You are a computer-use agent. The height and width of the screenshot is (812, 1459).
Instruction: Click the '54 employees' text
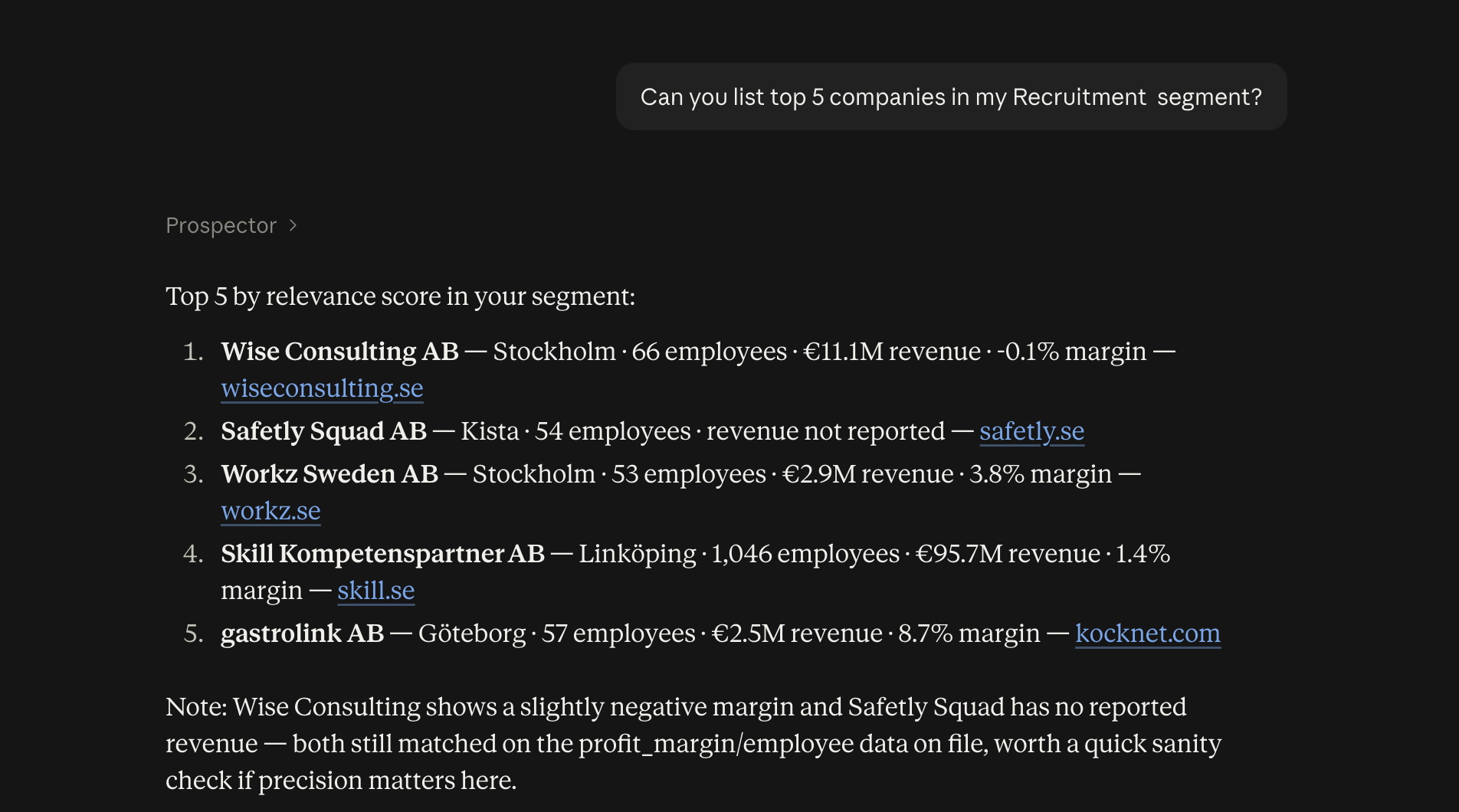[612, 431]
